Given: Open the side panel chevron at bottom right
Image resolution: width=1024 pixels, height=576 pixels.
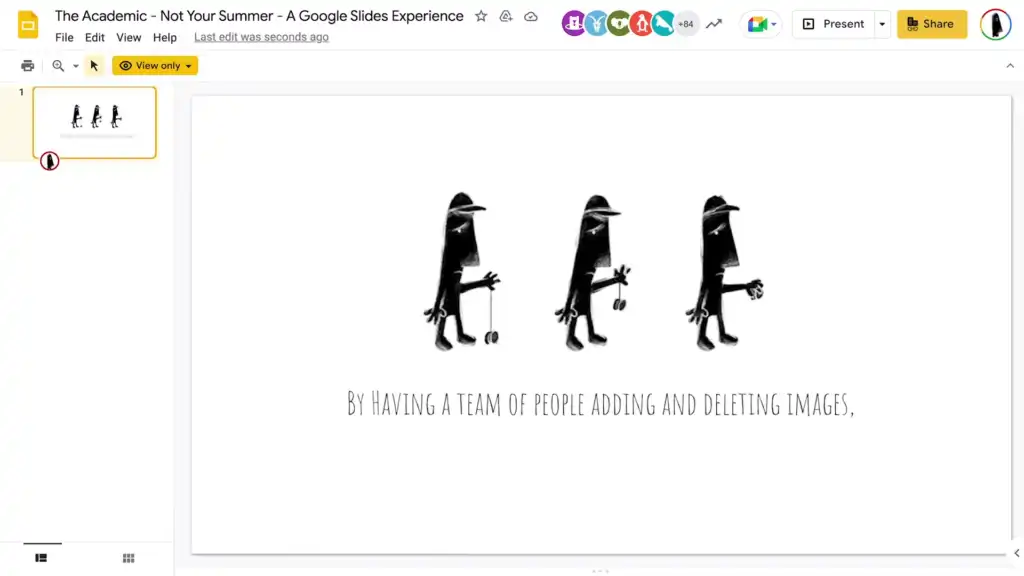Looking at the screenshot, I should tap(1017, 553).
